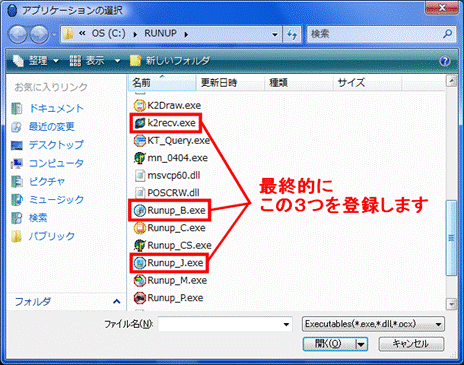Open the 表示 views dropdown arrow
Image resolution: width=464 pixels, height=365 pixels.
(x=117, y=61)
